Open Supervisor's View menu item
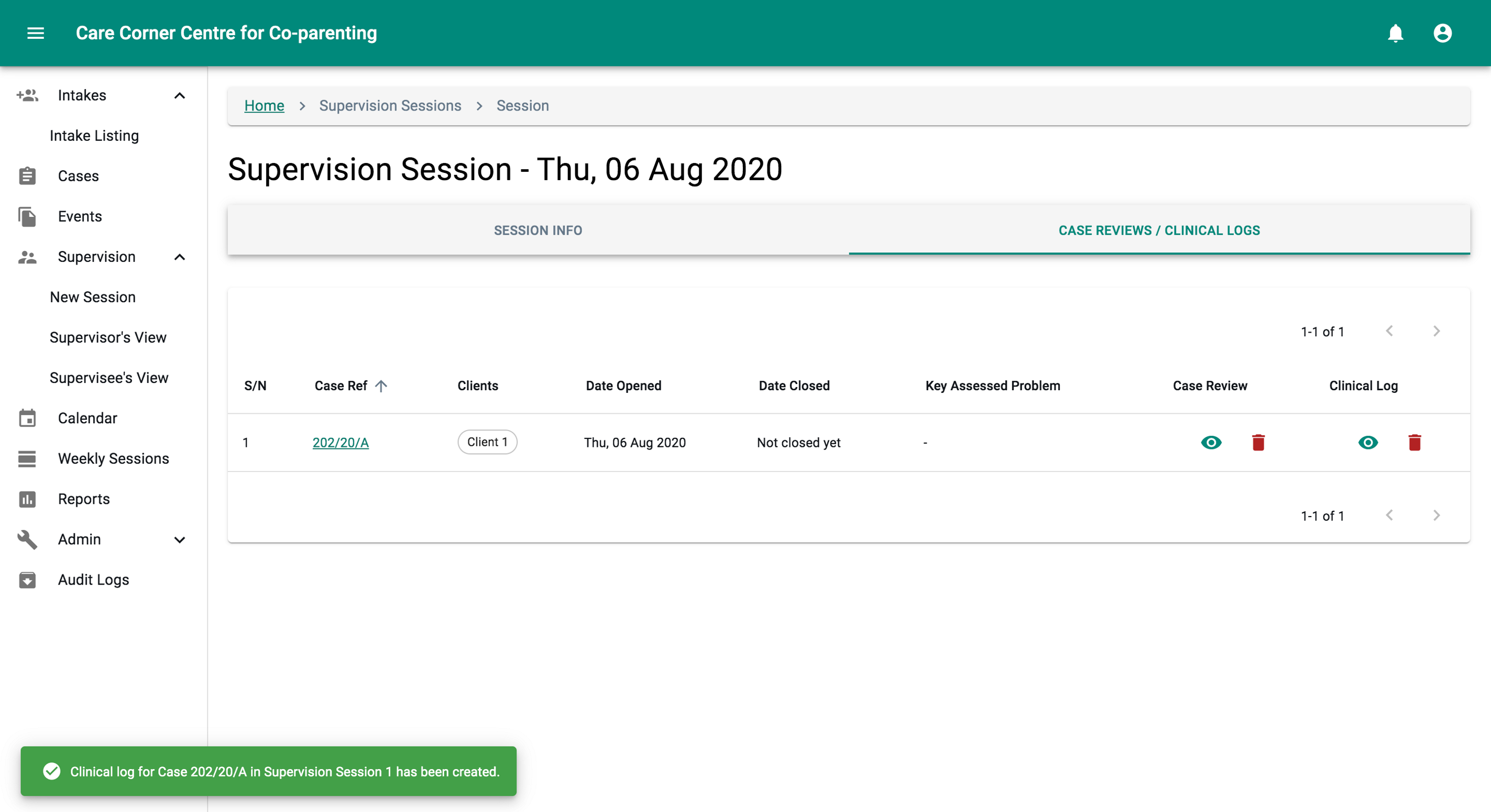This screenshot has width=1491, height=812. 108,337
